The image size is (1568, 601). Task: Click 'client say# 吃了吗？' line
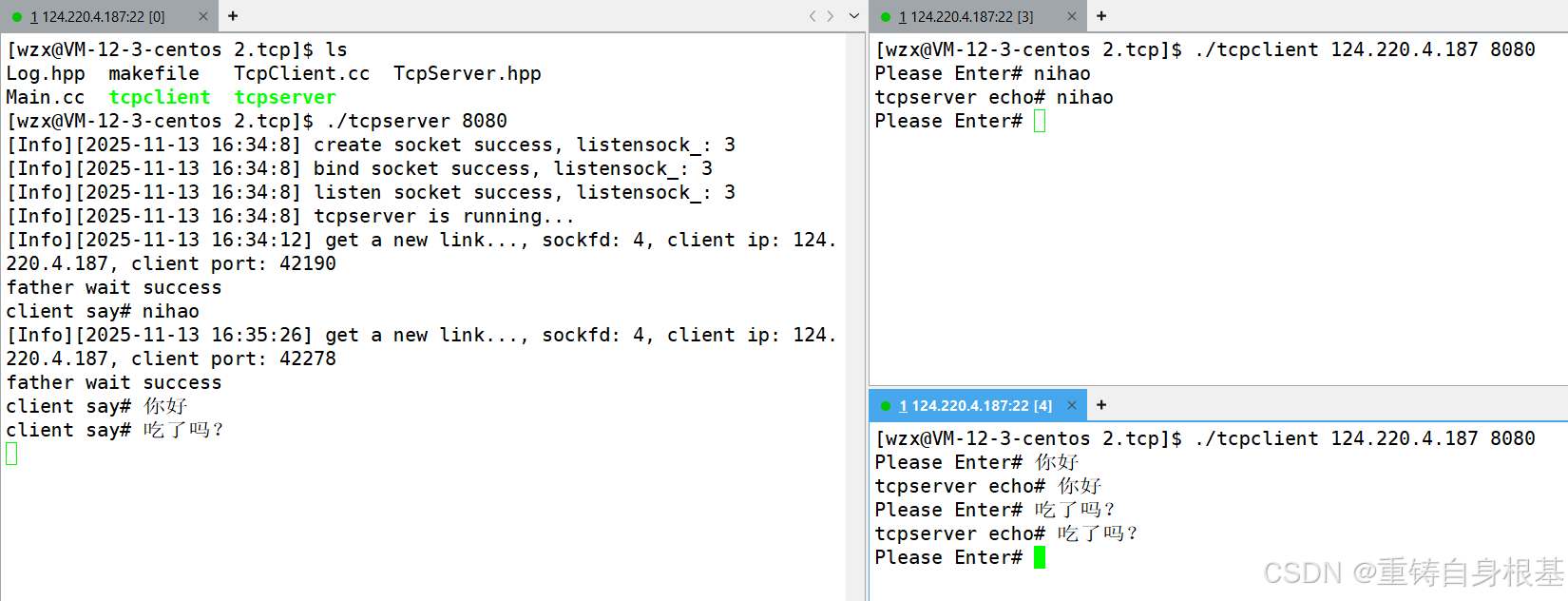pos(114,430)
